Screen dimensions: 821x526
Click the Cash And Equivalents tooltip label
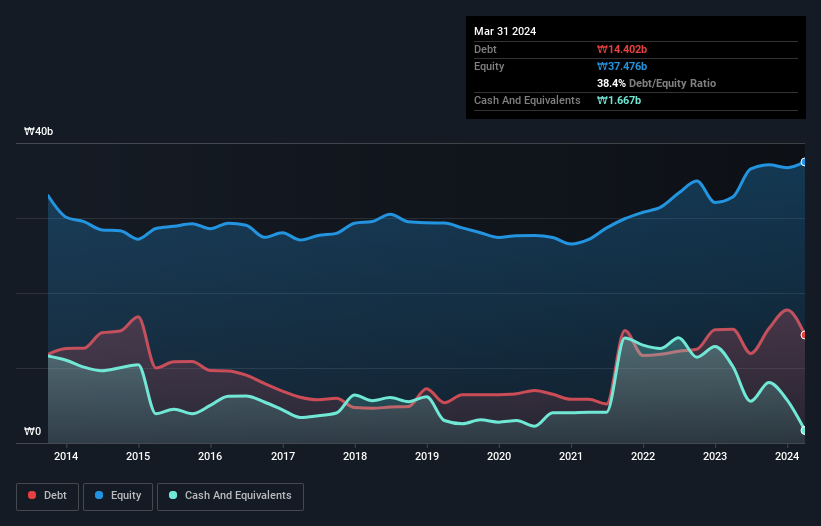[x=527, y=100]
